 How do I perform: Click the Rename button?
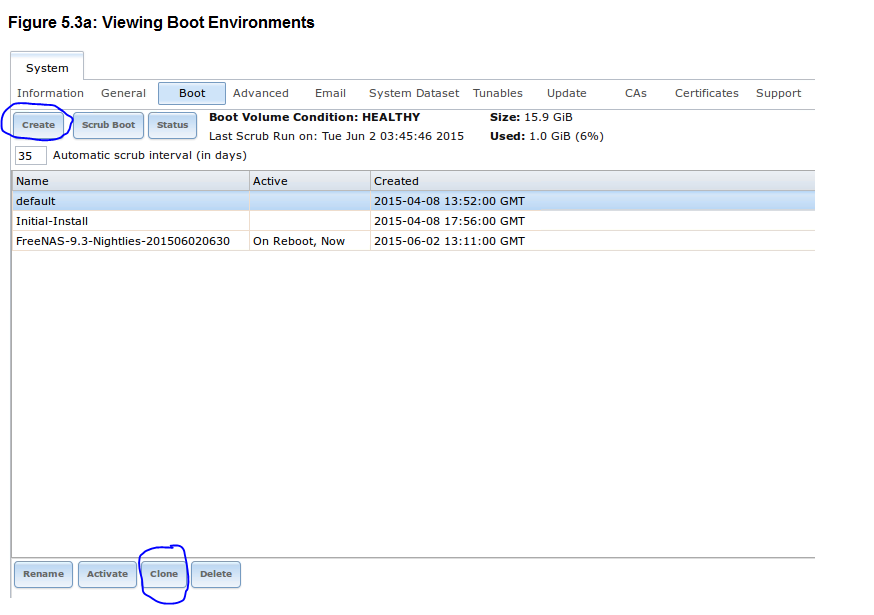click(43, 574)
